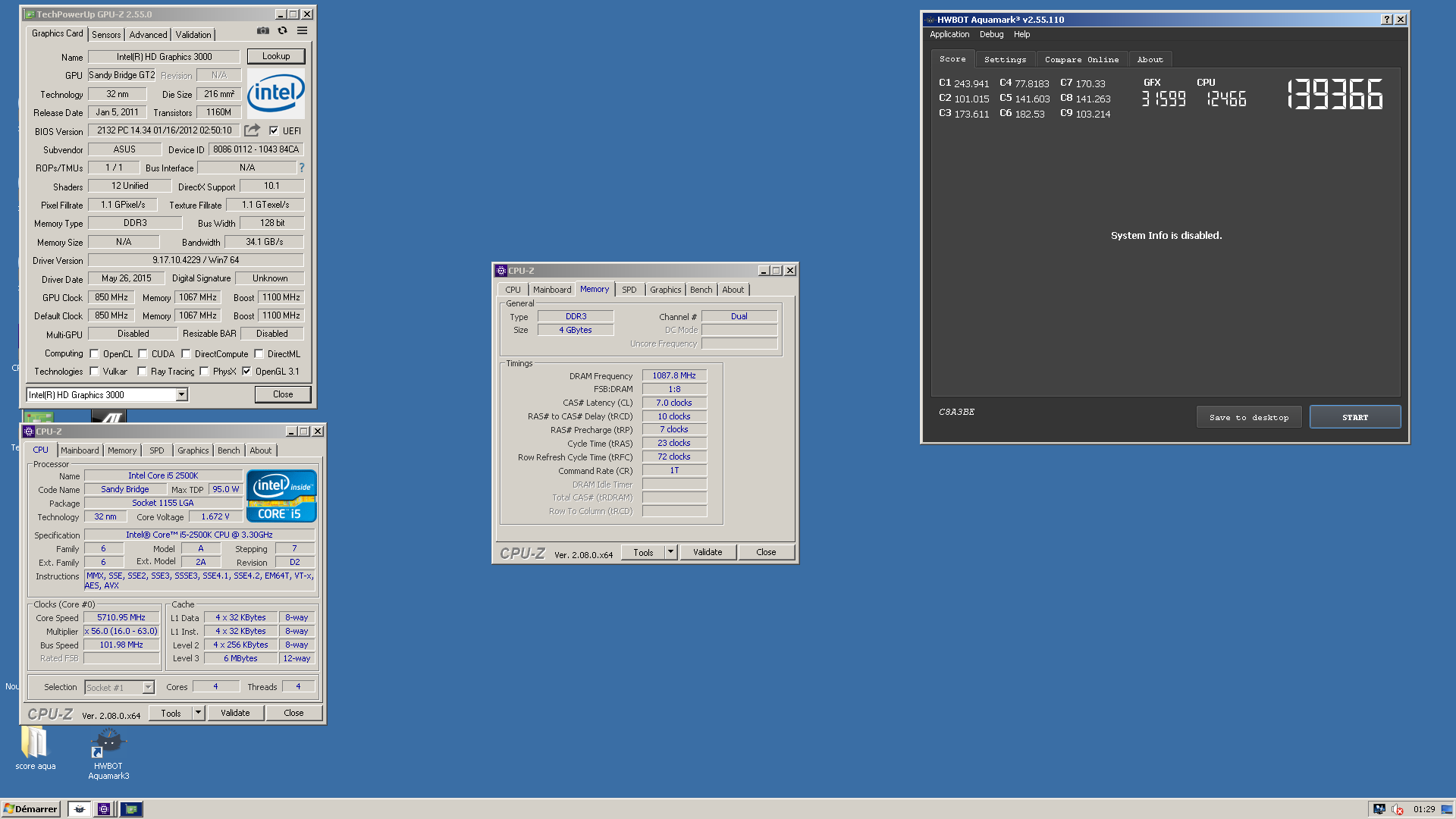The height and width of the screenshot is (819, 1456).
Task: Click the Core Speed value 5710.95 MHz
Action: [x=121, y=617]
